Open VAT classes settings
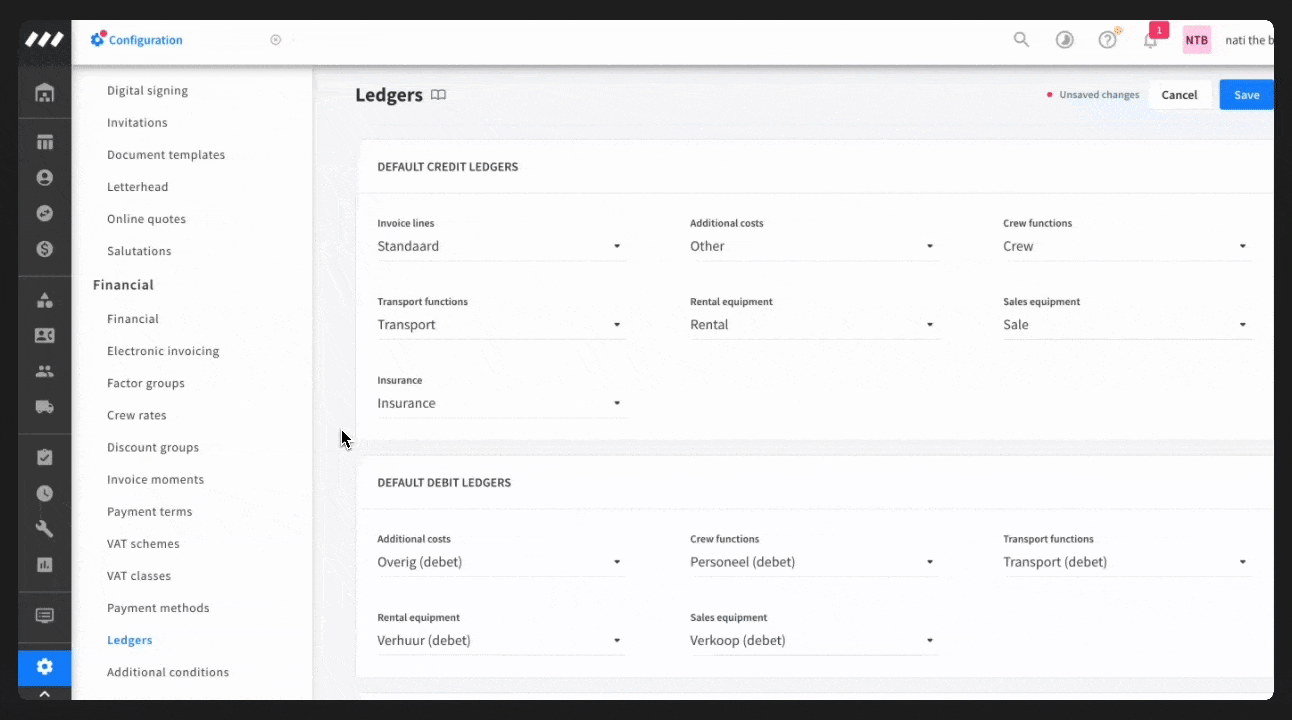This screenshot has width=1292, height=720. tap(139, 576)
